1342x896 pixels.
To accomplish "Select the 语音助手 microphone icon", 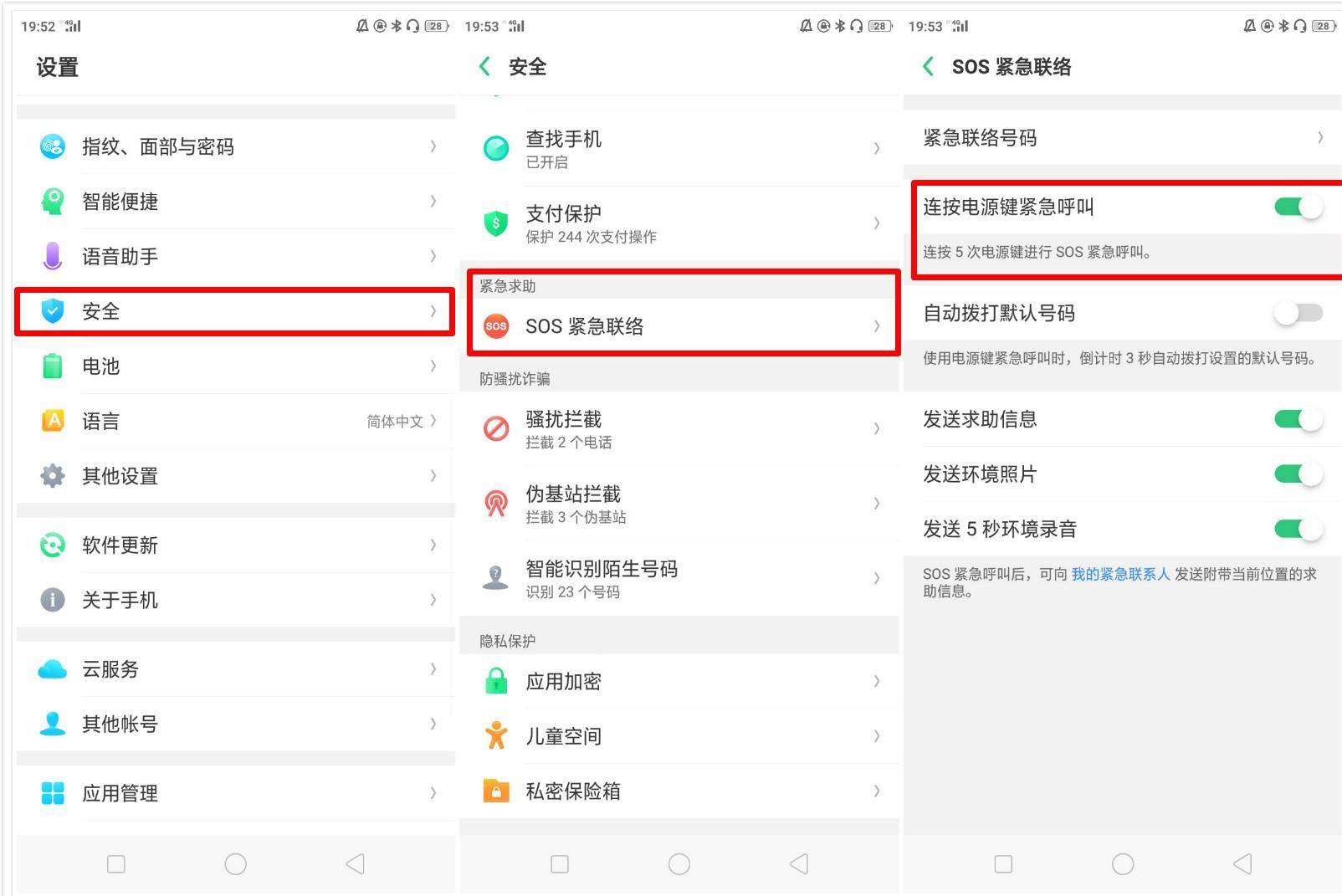I will point(53,257).
